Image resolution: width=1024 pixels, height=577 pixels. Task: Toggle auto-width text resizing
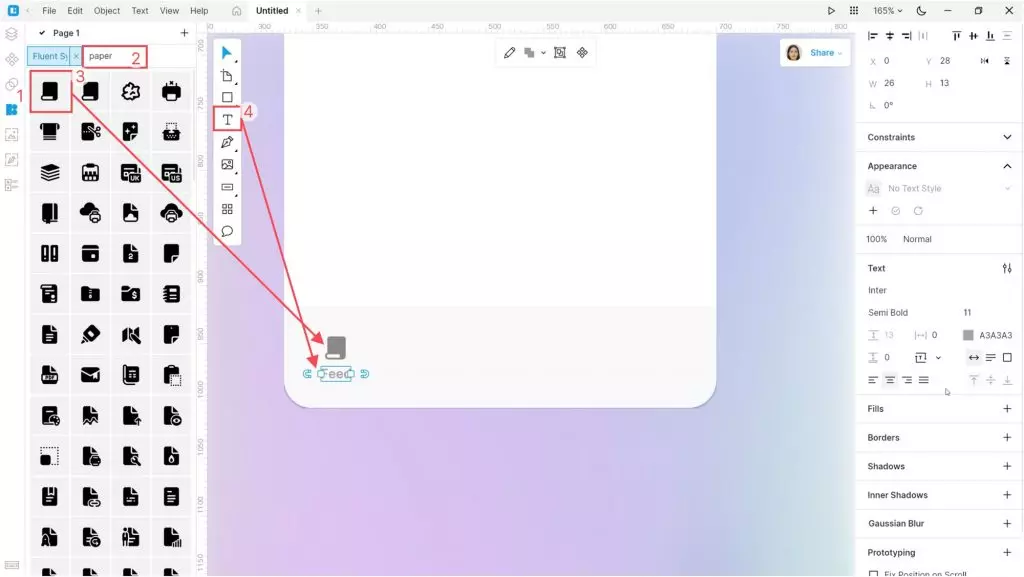click(x=974, y=358)
